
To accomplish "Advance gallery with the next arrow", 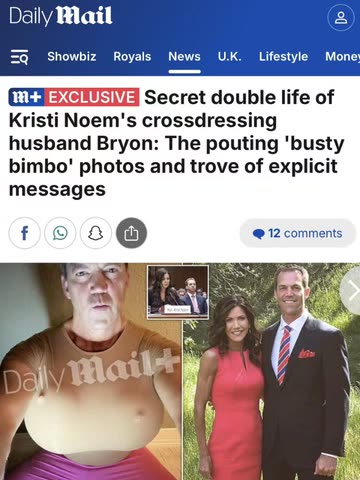I will (x=351, y=291).
